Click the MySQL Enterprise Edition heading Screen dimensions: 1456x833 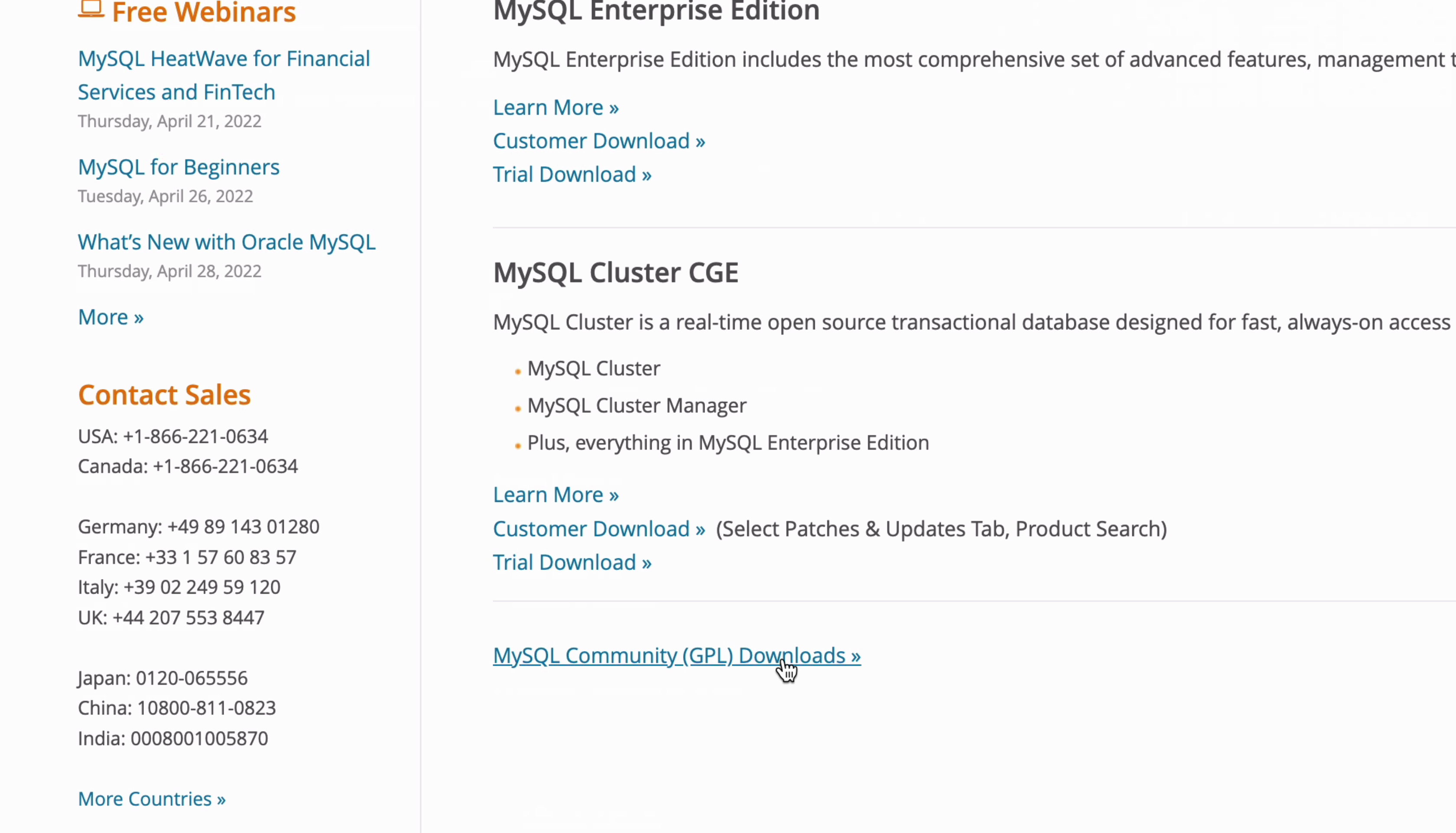[x=656, y=11]
